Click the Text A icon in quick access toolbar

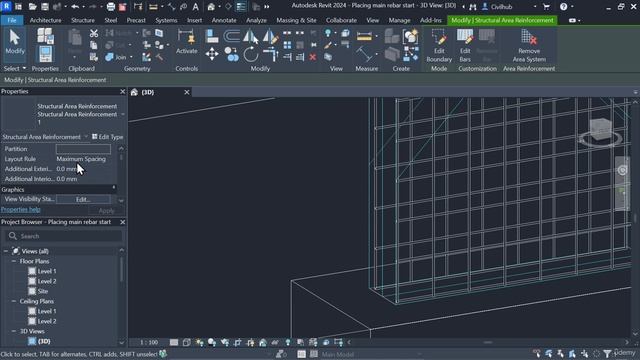coord(196,7)
